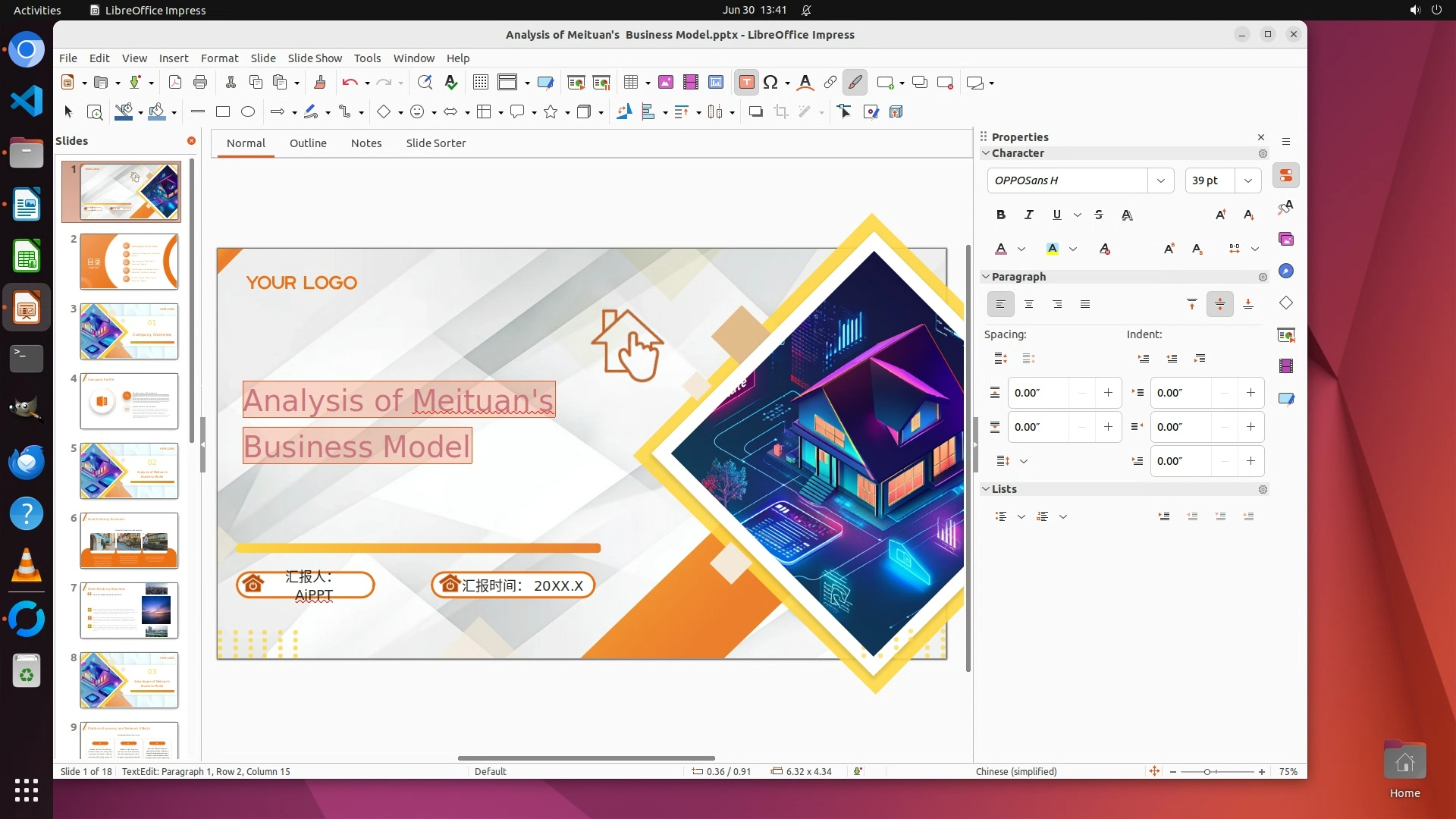The image size is (1456, 819).
Task: Enable center paragraph alignment
Action: click(1029, 304)
